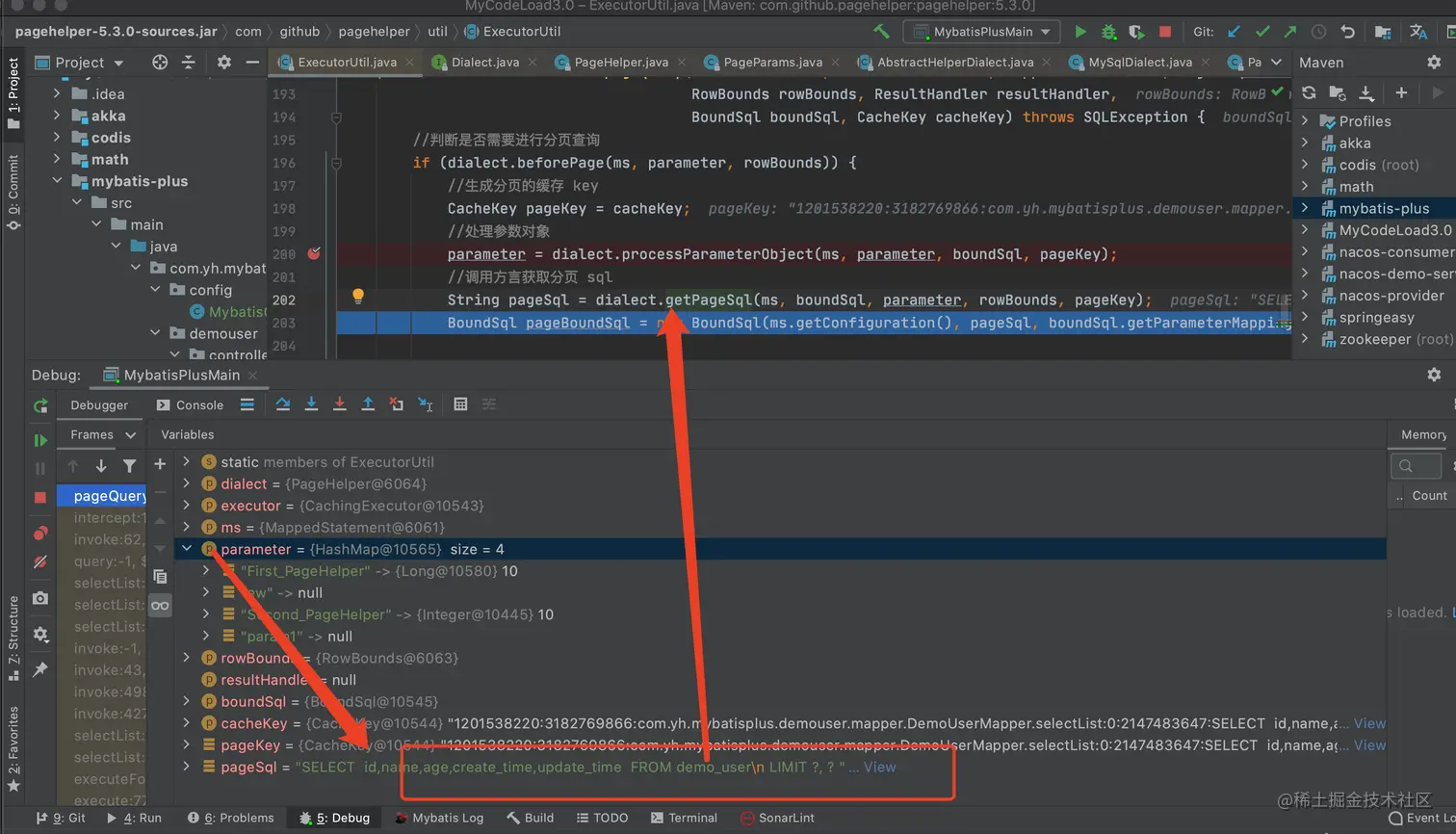Viewport: 1456px width, 834px height.
Task: Select the pageQuery stack frame
Action: (102, 496)
